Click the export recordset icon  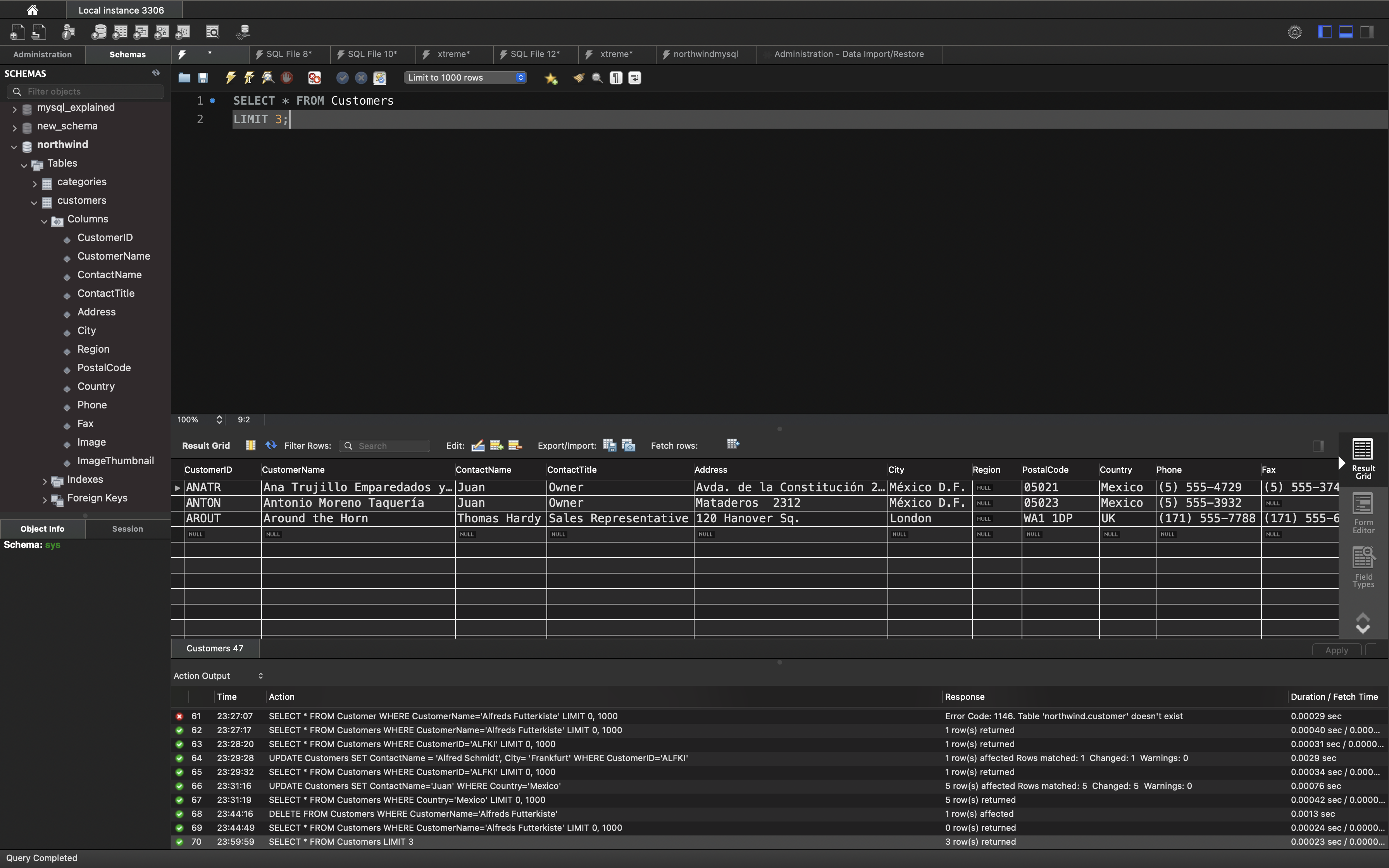(x=610, y=445)
